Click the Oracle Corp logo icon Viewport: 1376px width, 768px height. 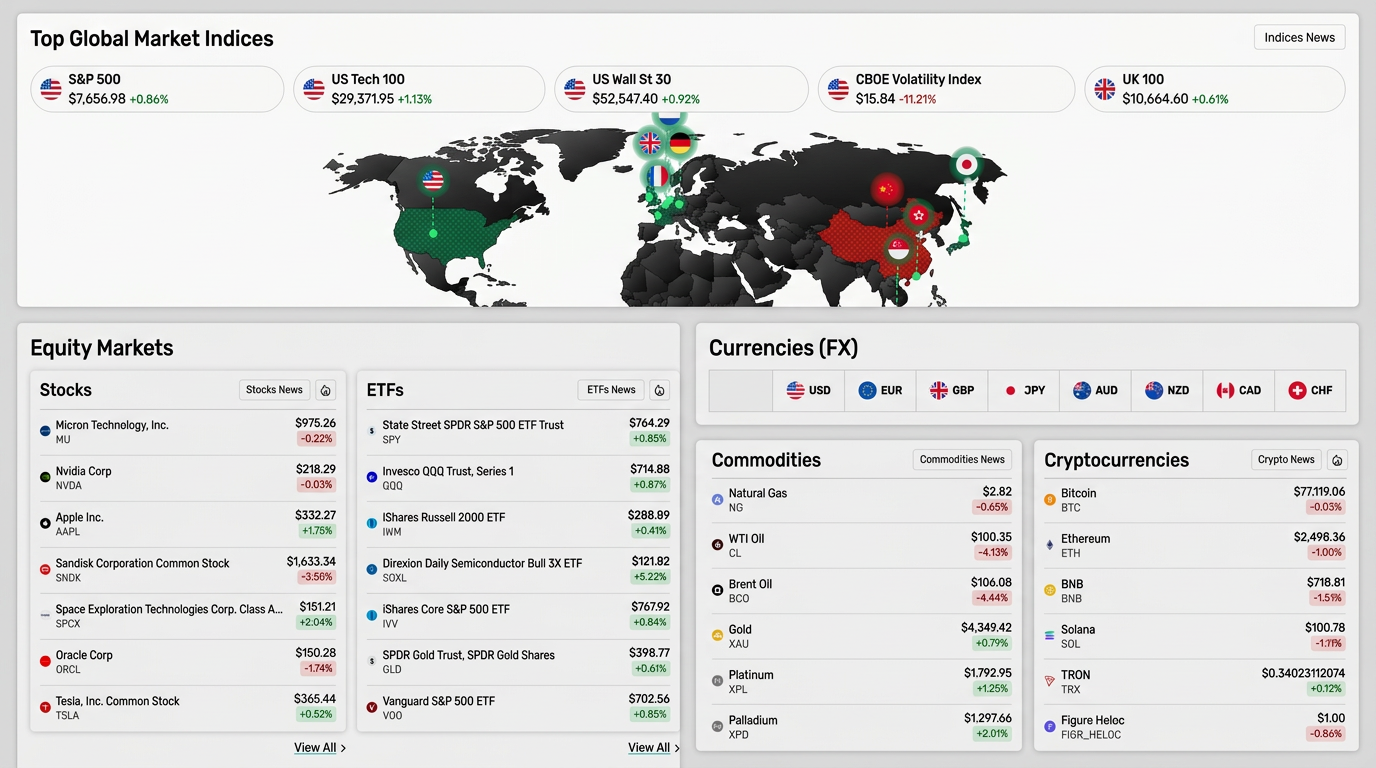tap(45, 661)
